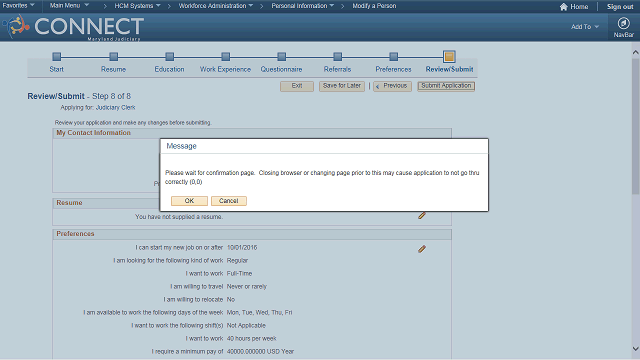Open the NavBar compass icon
The height and width of the screenshot is (360, 640).
623,23
